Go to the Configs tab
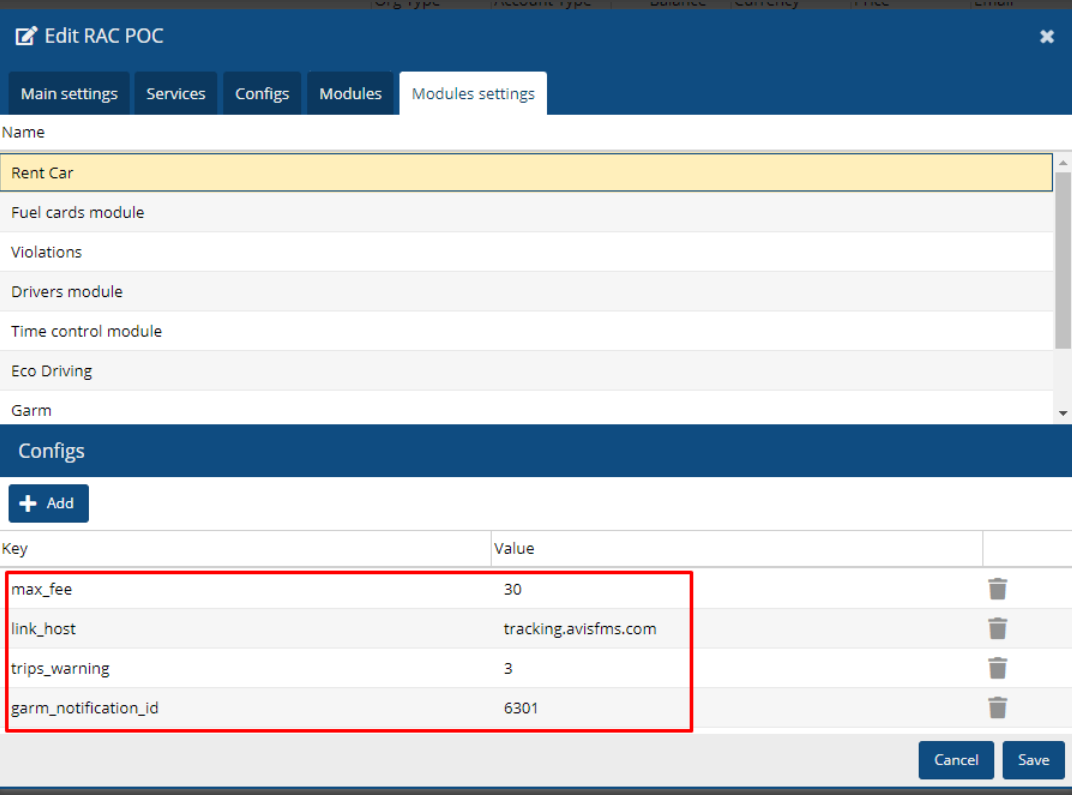 [x=262, y=94]
